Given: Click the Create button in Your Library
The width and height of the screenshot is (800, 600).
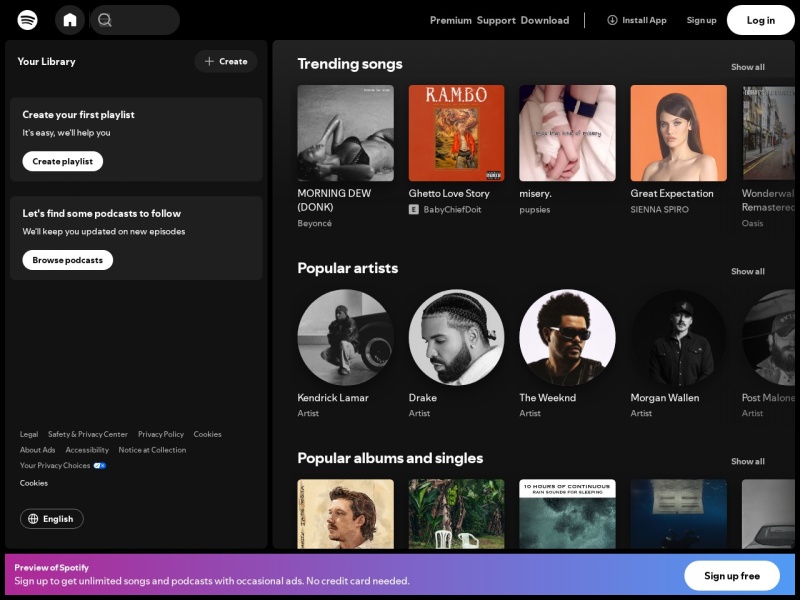Looking at the screenshot, I should (226, 61).
